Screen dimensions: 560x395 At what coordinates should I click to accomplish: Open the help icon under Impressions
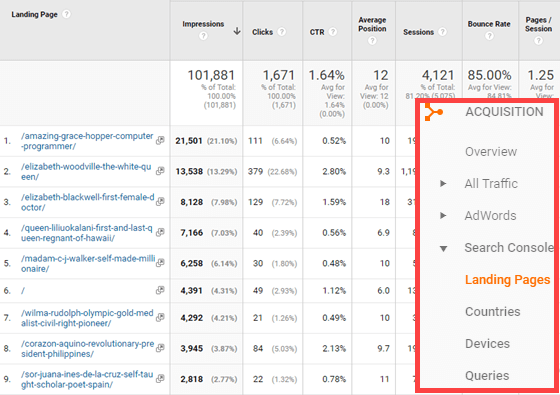point(203,36)
